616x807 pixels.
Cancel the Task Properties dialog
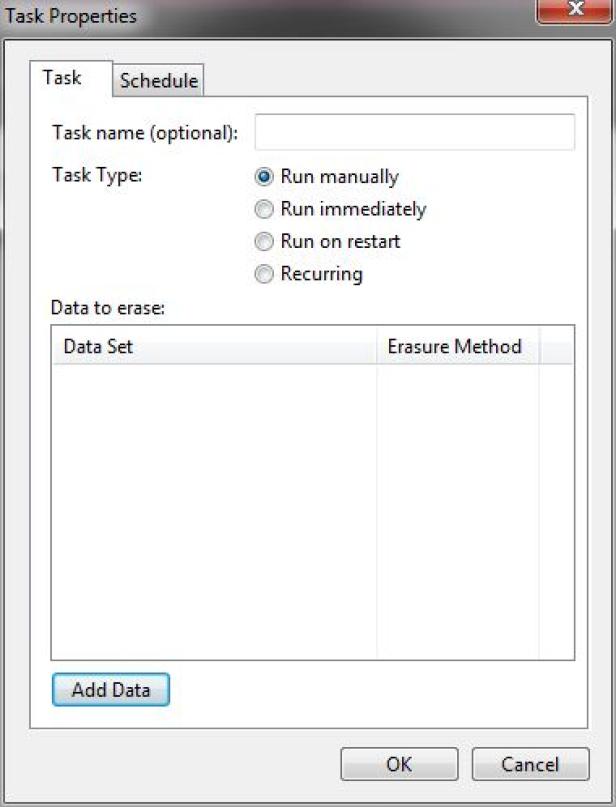(x=530, y=764)
